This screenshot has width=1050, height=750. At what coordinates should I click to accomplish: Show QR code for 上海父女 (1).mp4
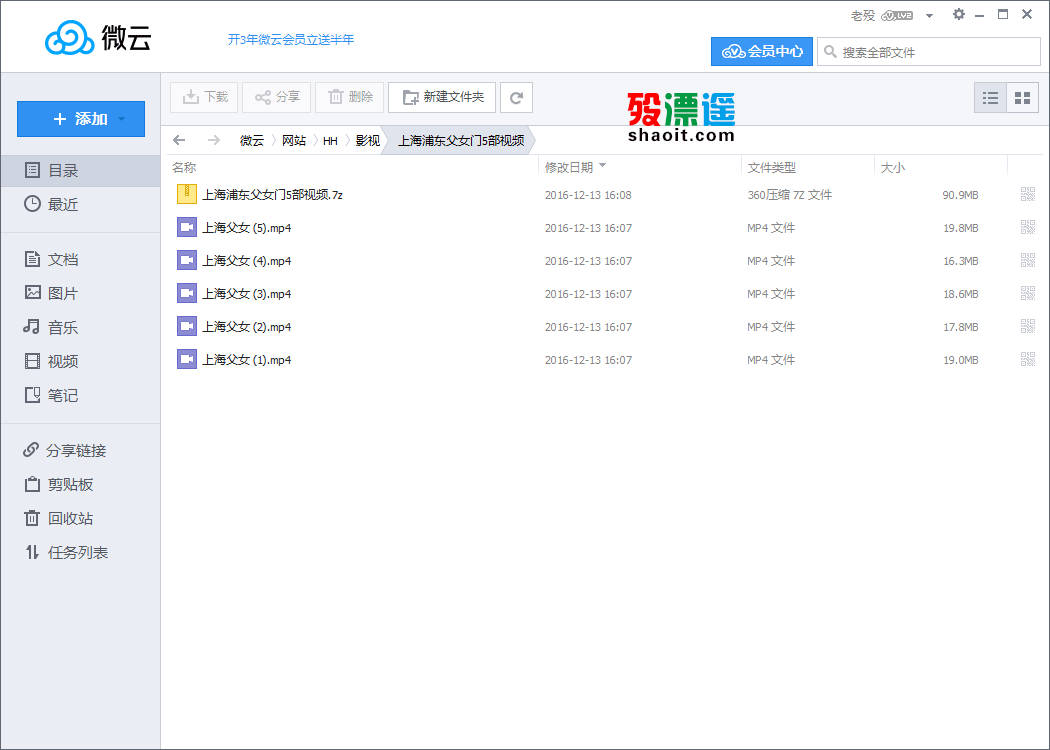click(1028, 359)
